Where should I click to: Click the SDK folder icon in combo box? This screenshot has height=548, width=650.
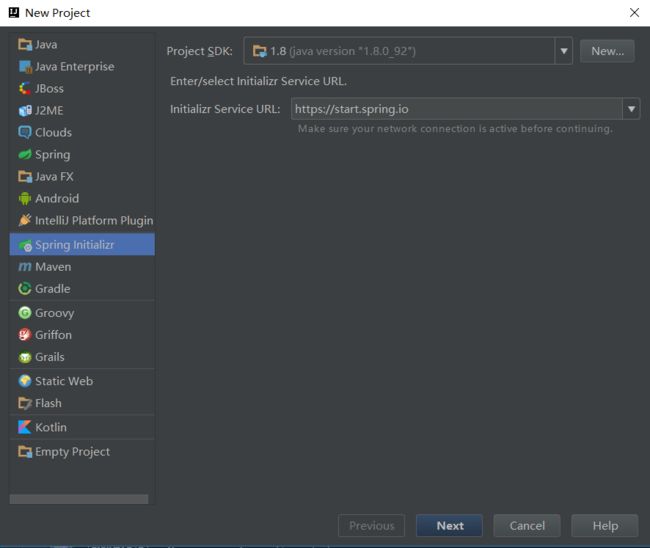pos(260,51)
